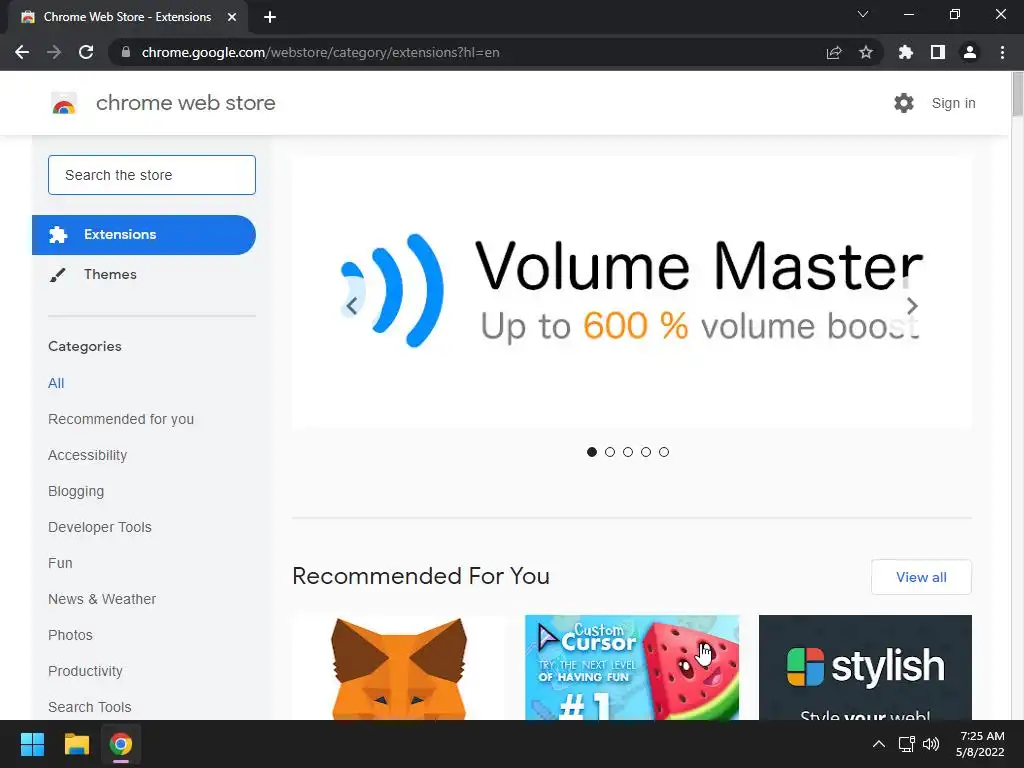Click the Chrome taskbar icon
Image resolution: width=1024 pixels, height=768 pixels.
tap(121, 744)
